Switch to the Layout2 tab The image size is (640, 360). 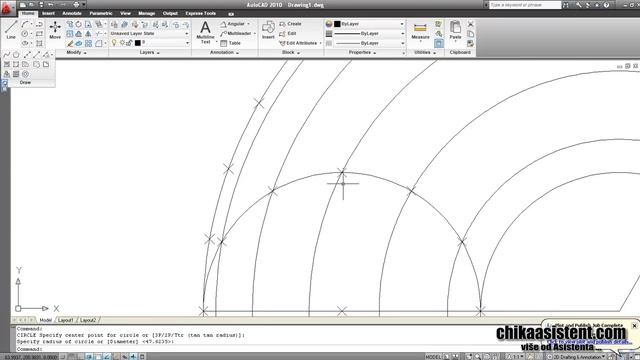coord(88,320)
